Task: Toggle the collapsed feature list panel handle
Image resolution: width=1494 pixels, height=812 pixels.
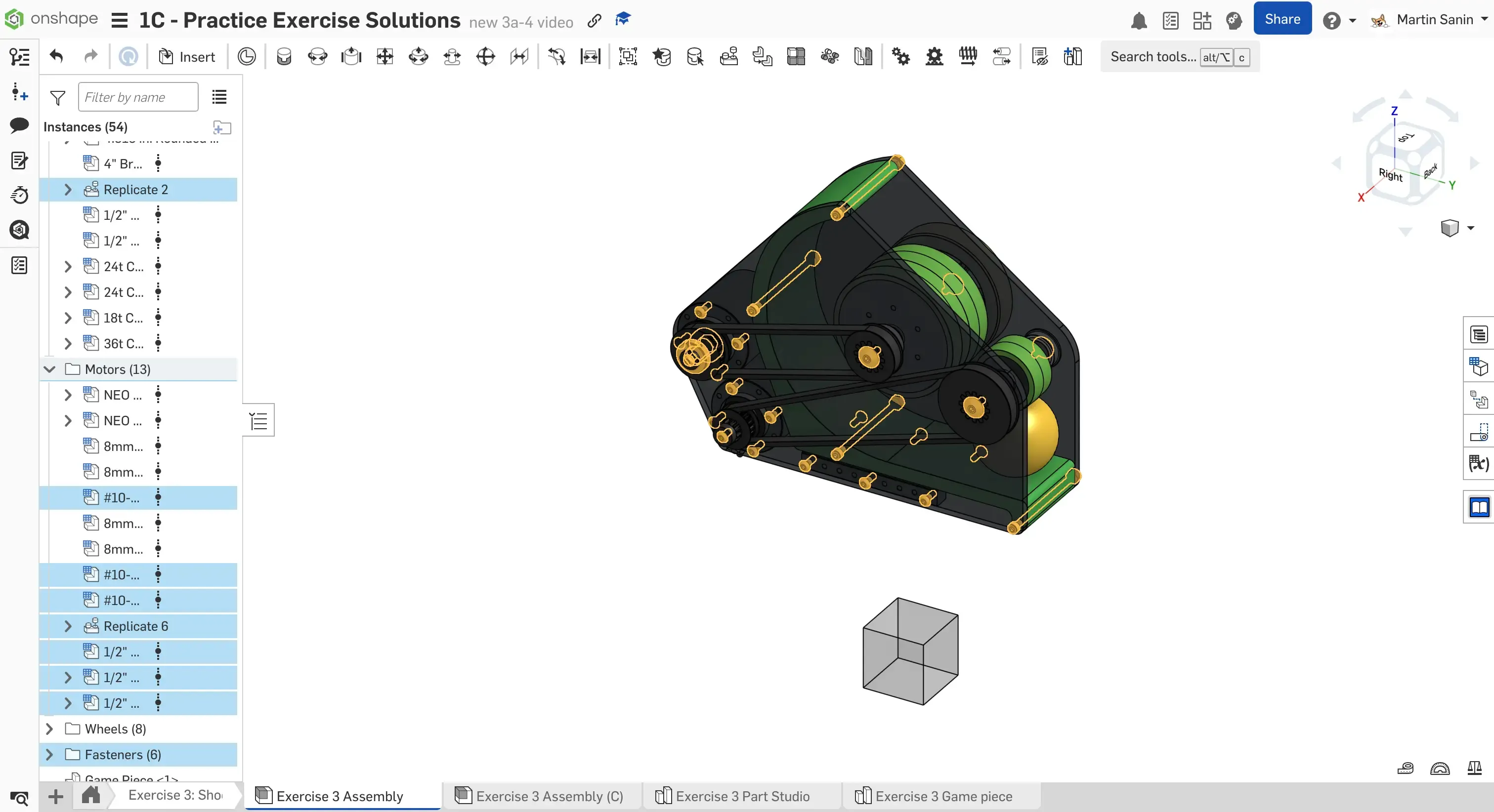Action: (258, 420)
